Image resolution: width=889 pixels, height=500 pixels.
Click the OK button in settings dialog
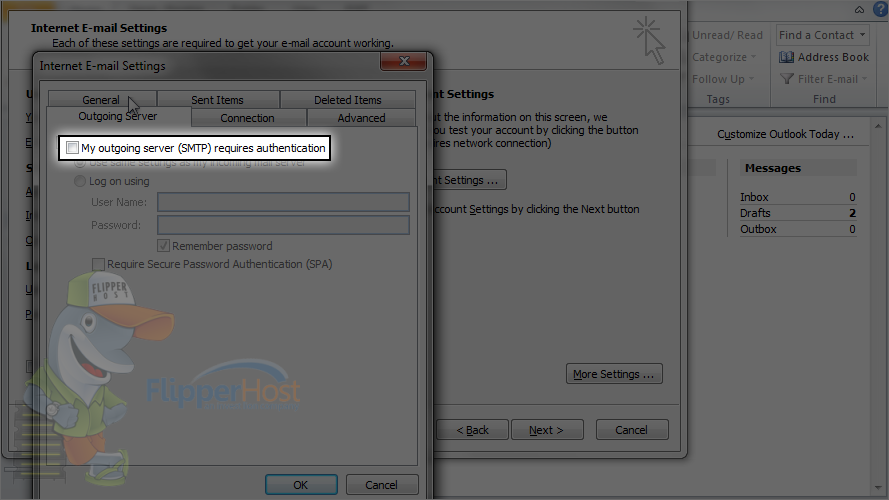point(301,485)
